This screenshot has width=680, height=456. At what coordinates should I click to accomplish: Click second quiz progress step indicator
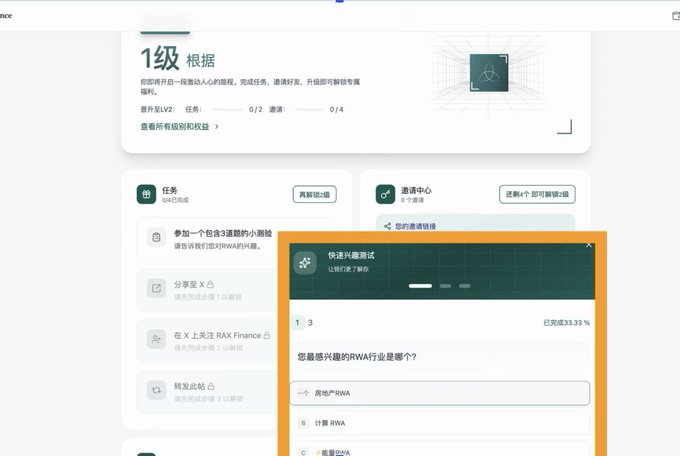445,286
